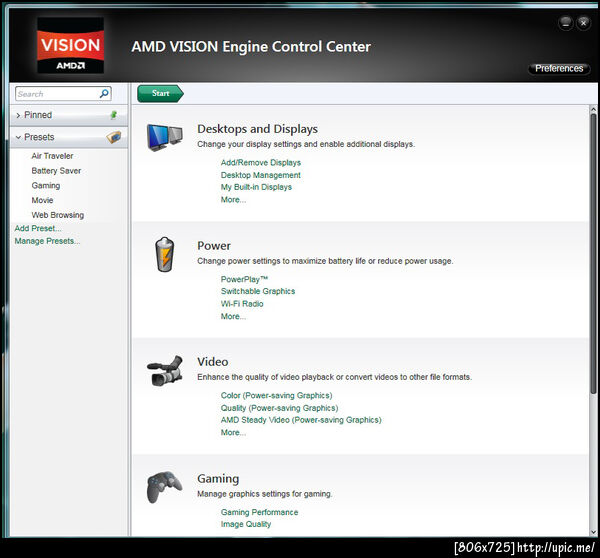Click the Start breadcrumb button

point(160,93)
